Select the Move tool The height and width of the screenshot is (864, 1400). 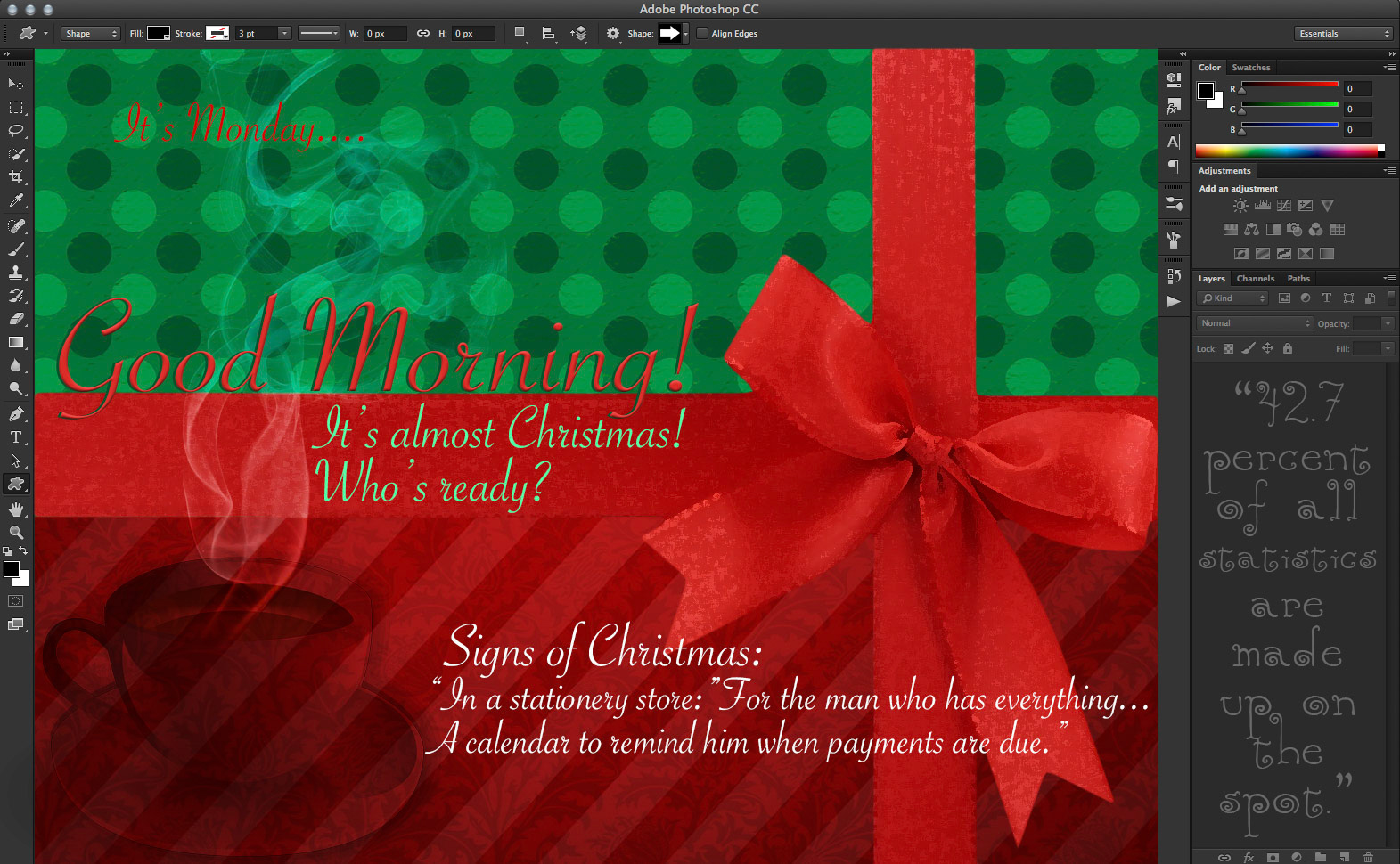tap(16, 84)
